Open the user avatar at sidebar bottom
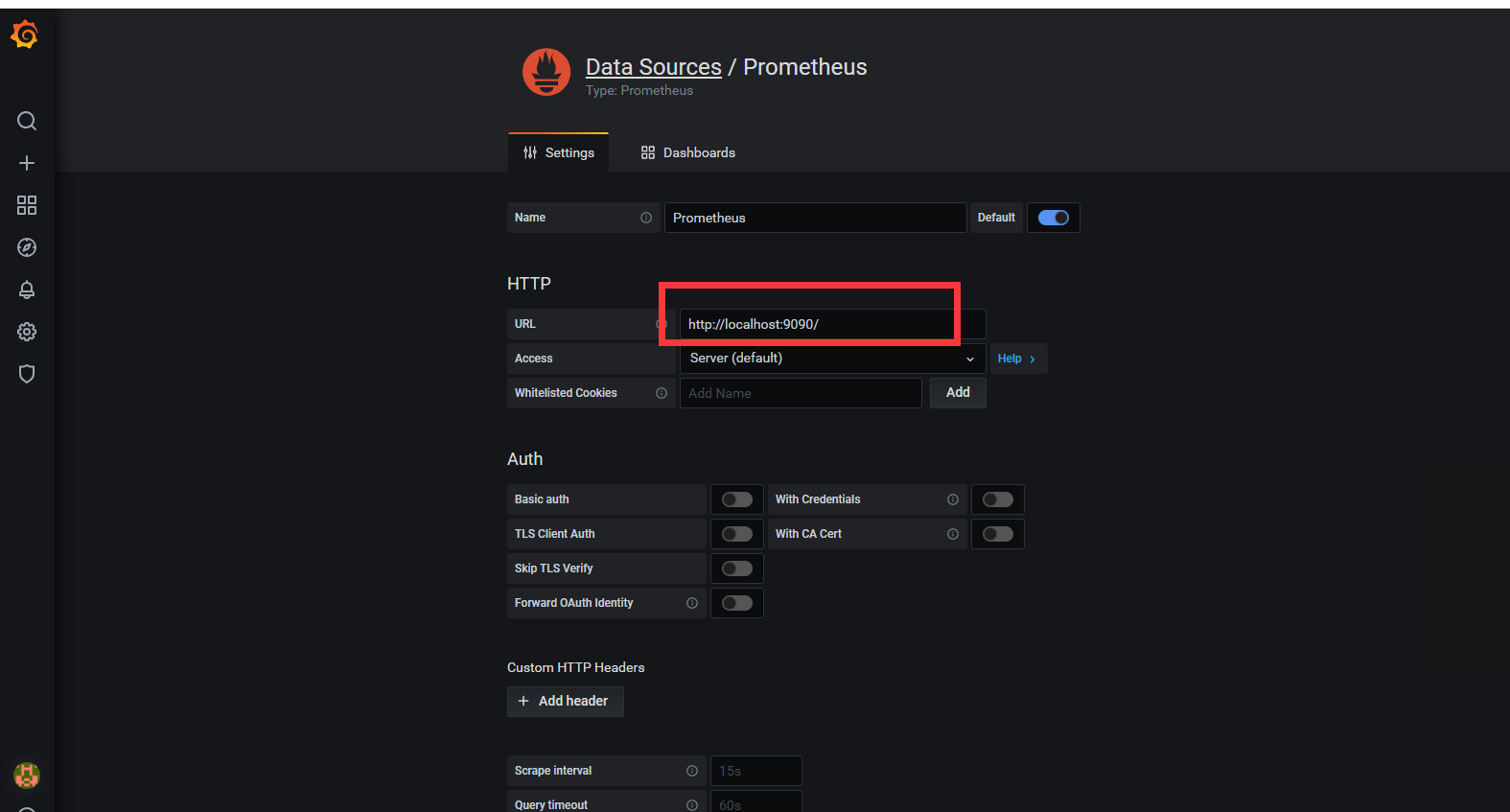Viewport: 1510px width, 812px height. click(27, 775)
